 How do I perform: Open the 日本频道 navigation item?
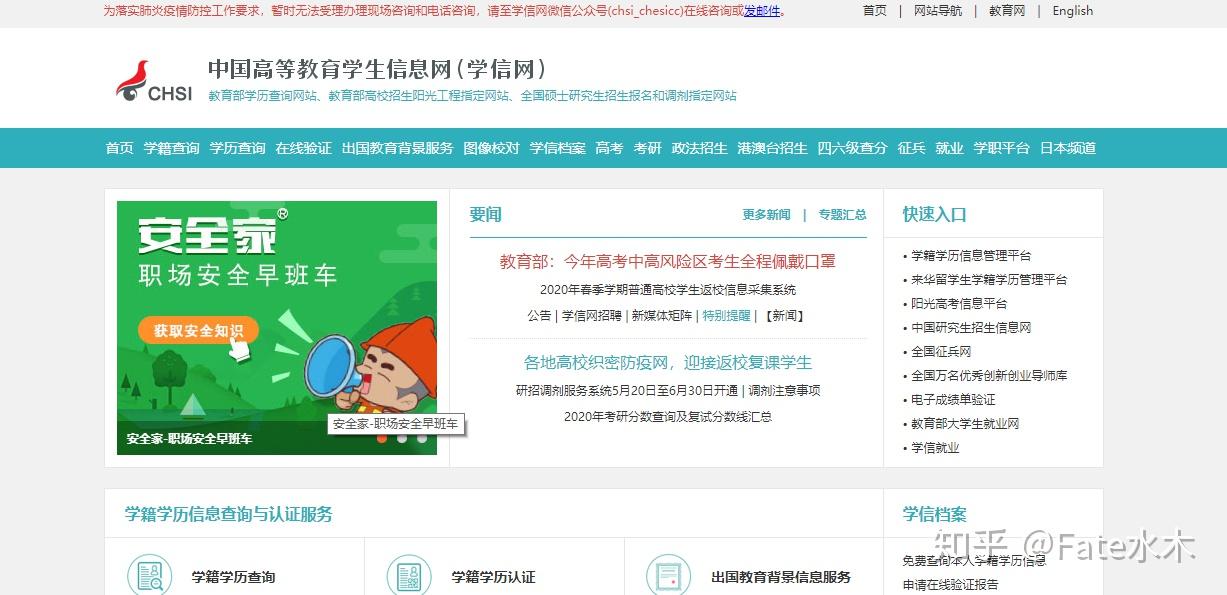[x=1067, y=148]
